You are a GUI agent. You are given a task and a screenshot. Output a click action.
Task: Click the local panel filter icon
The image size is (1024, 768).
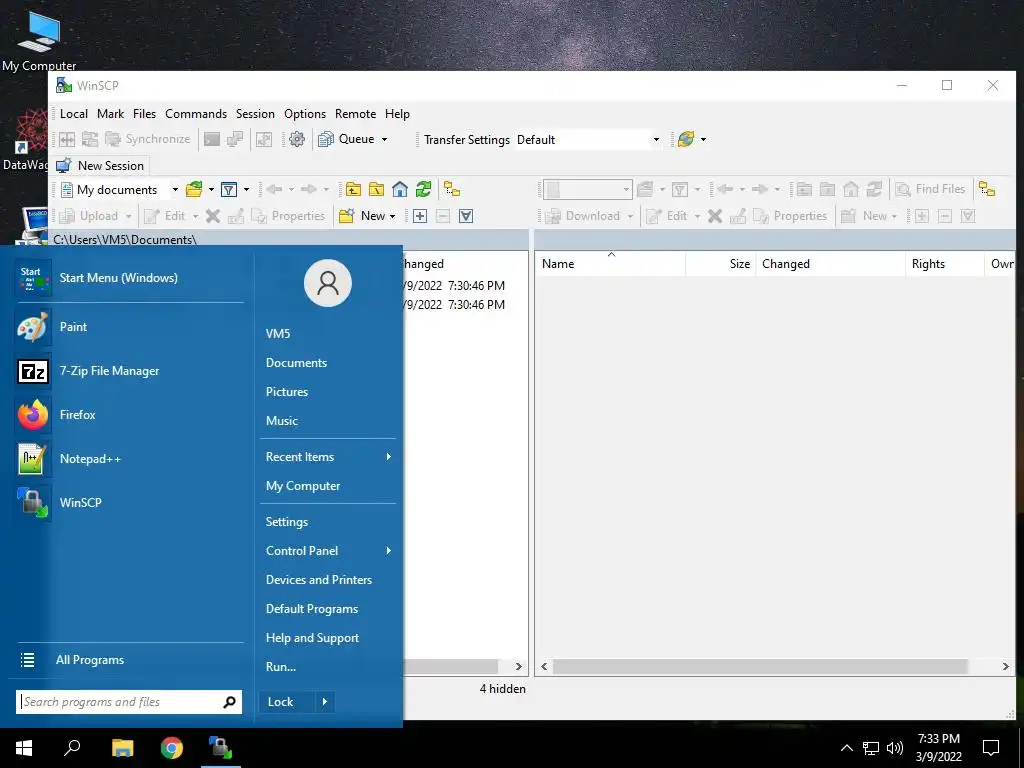pos(229,189)
